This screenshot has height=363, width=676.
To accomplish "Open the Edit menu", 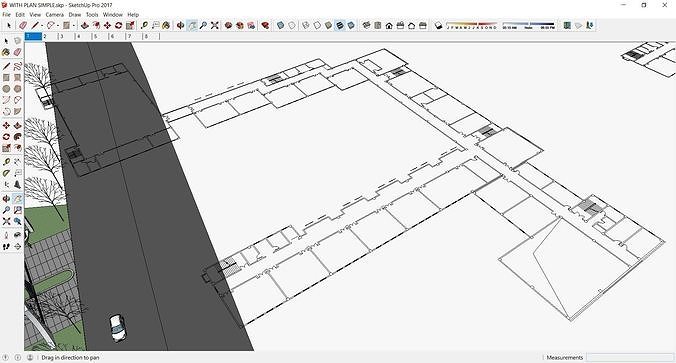I will 20,15.
